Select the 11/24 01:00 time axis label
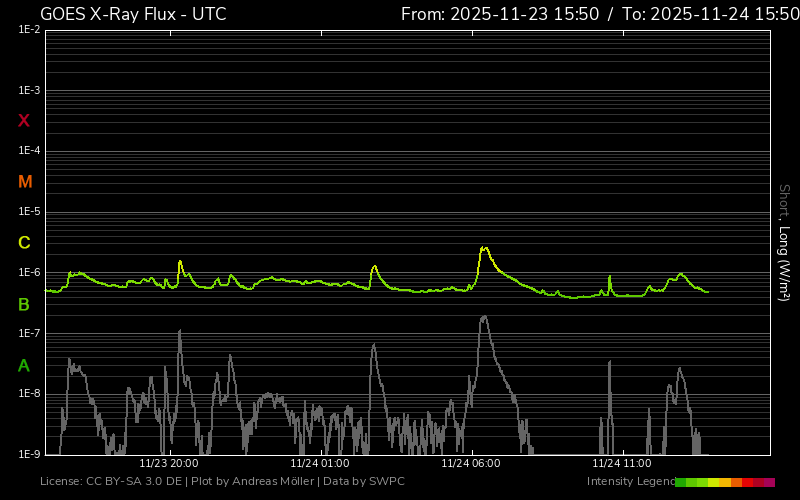 320,463
